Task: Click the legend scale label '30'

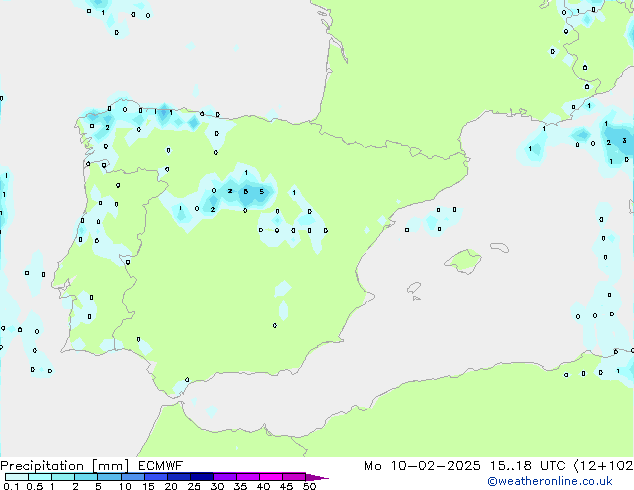Action: (x=217, y=486)
